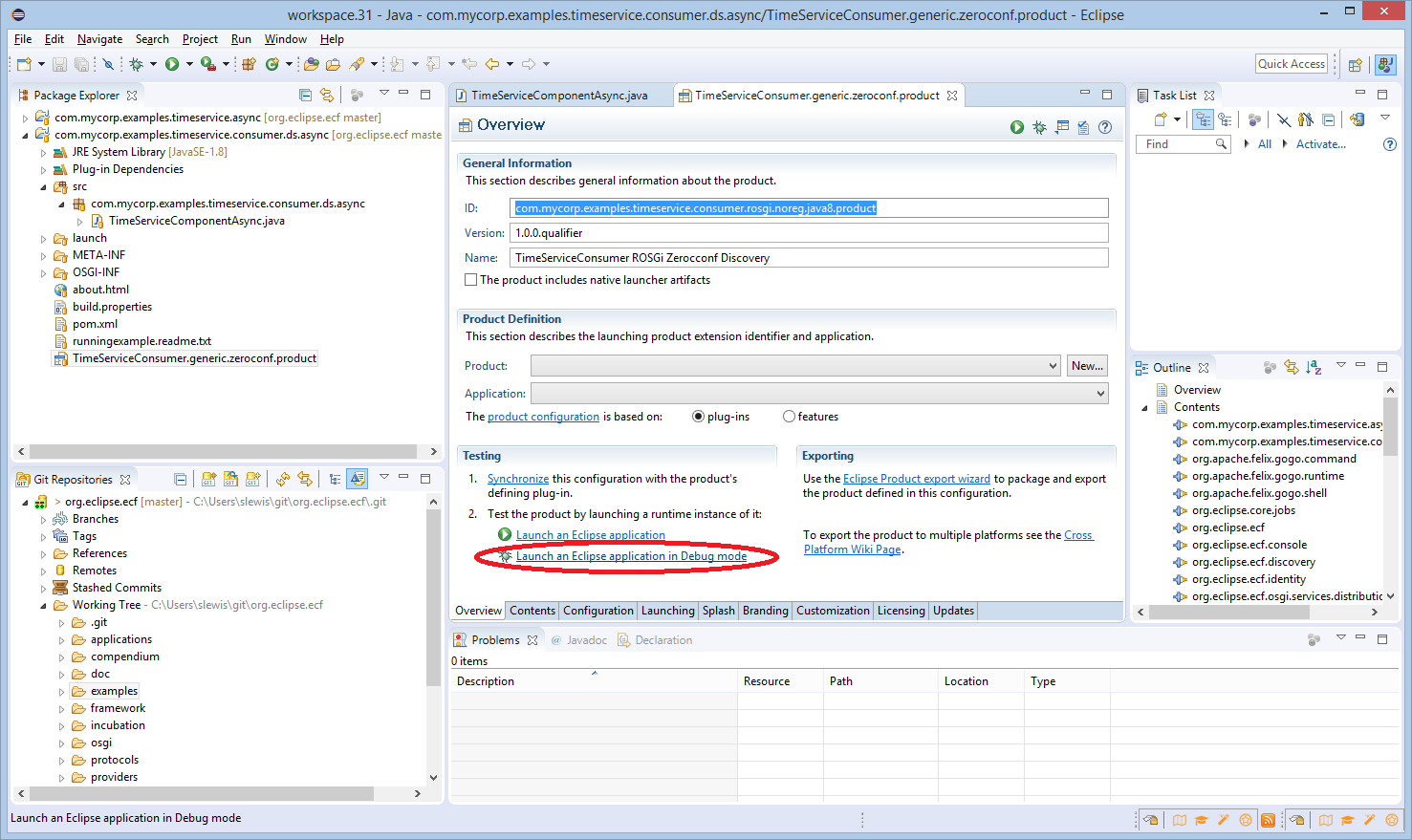This screenshot has width=1412, height=840.
Task: Enable native launcher artifacts checkbox
Action: click(x=470, y=280)
